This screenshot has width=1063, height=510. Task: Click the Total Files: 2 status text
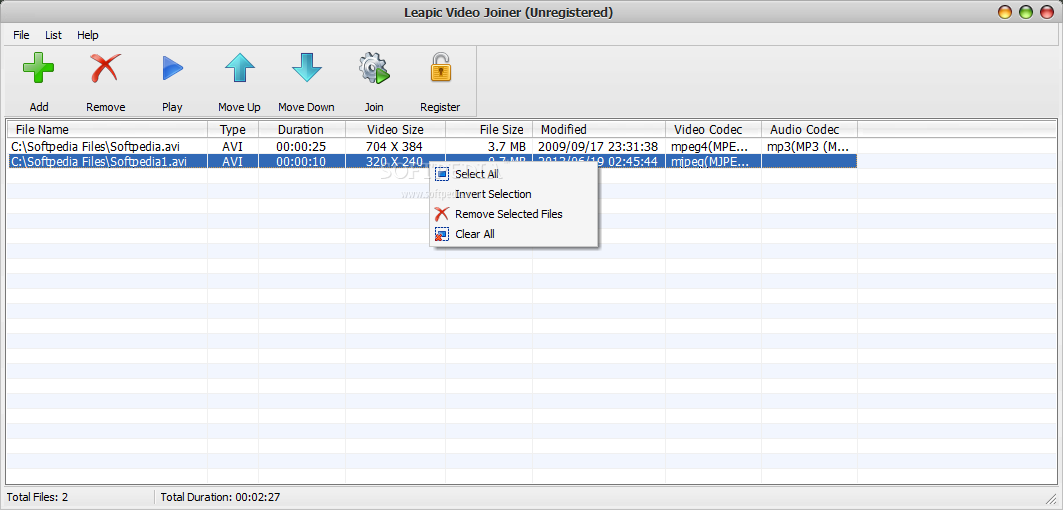[37, 497]
